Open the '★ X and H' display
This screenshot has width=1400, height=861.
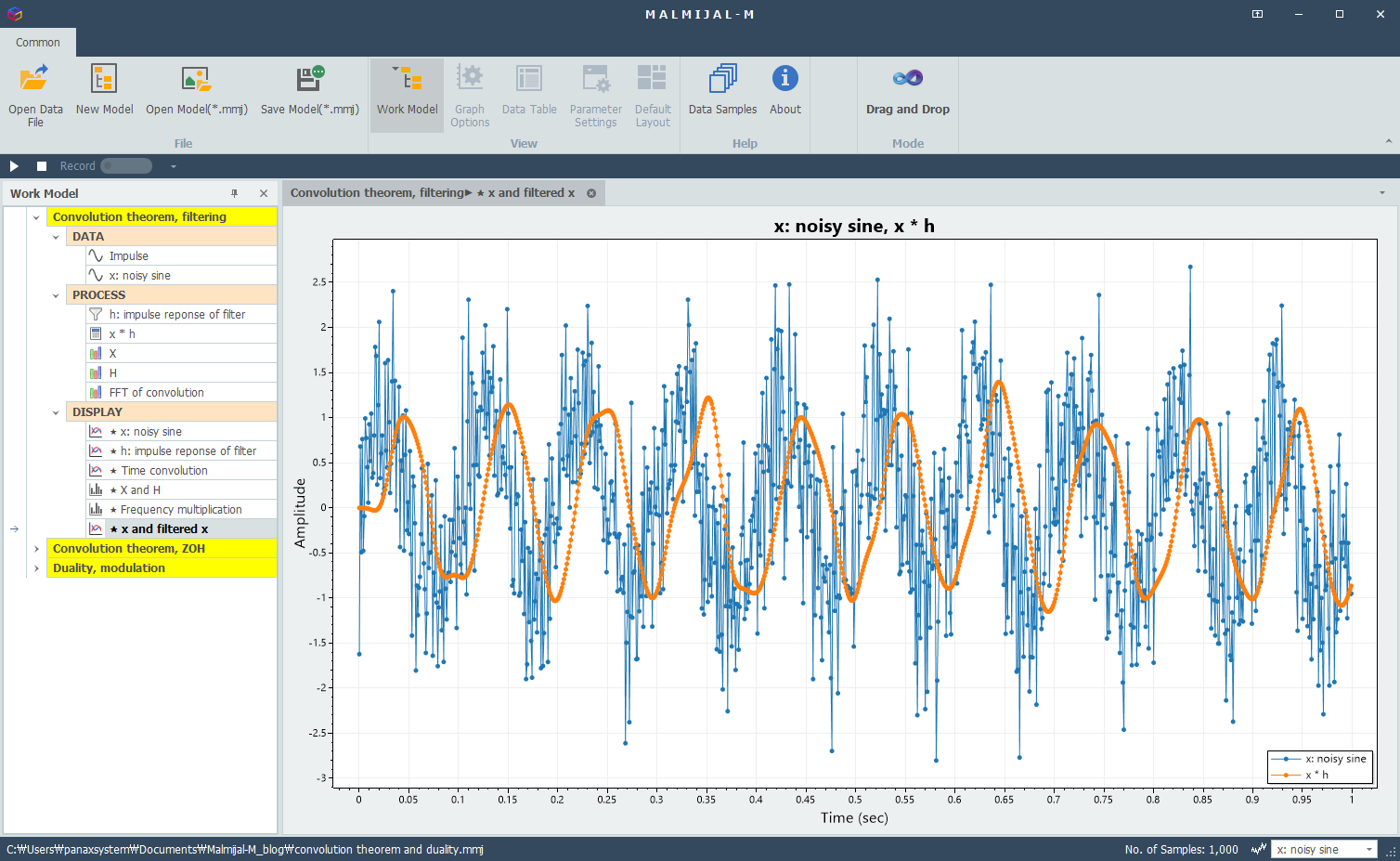tap(181, 490)
